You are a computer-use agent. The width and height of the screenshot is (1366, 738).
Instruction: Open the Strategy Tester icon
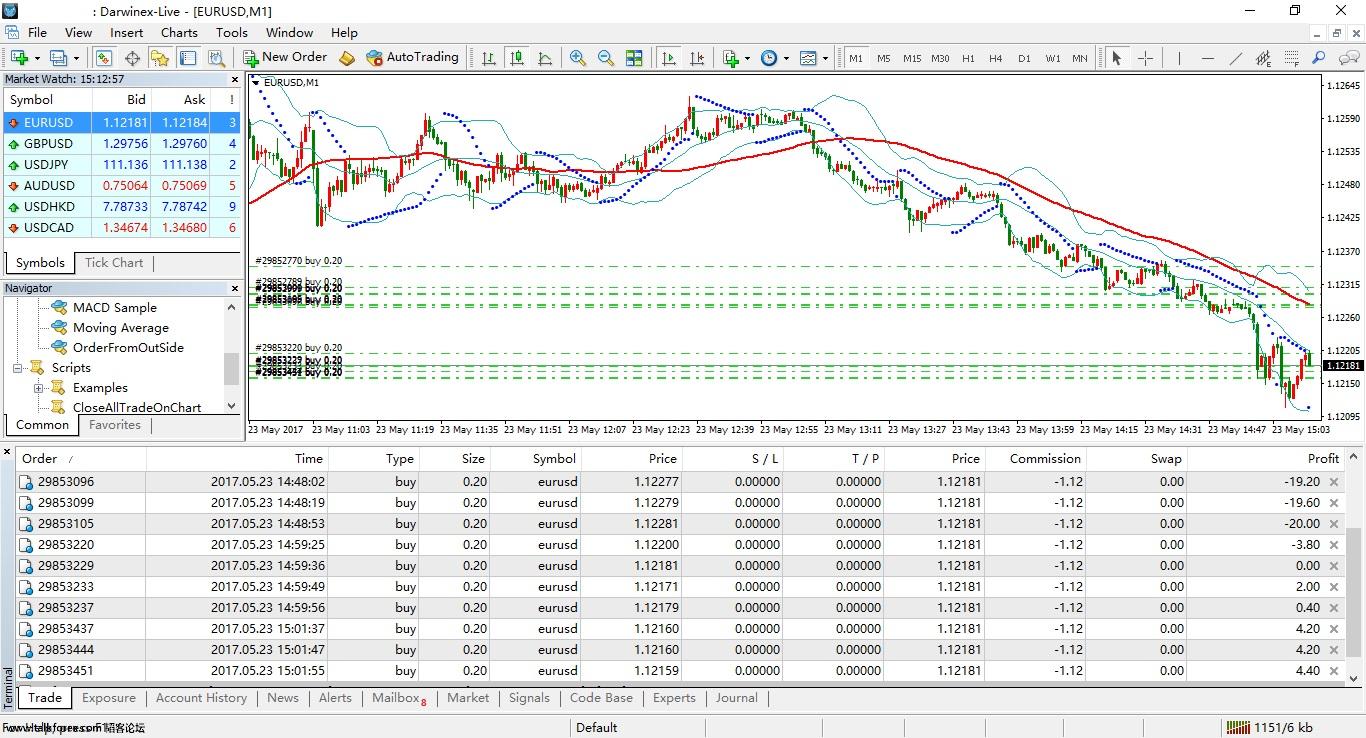[215, 58]
